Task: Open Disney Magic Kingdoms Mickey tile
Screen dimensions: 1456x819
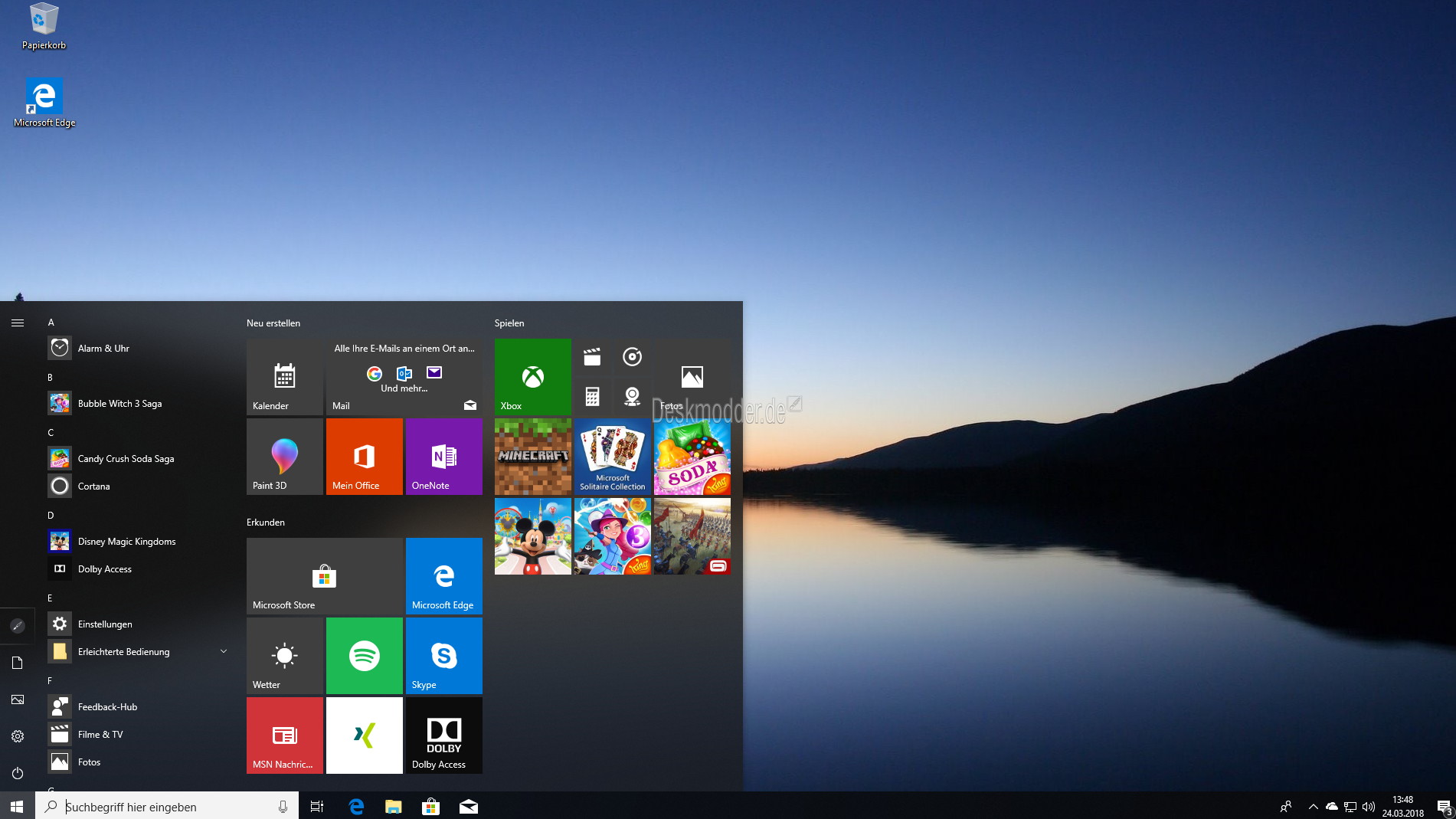Action: 533,536
